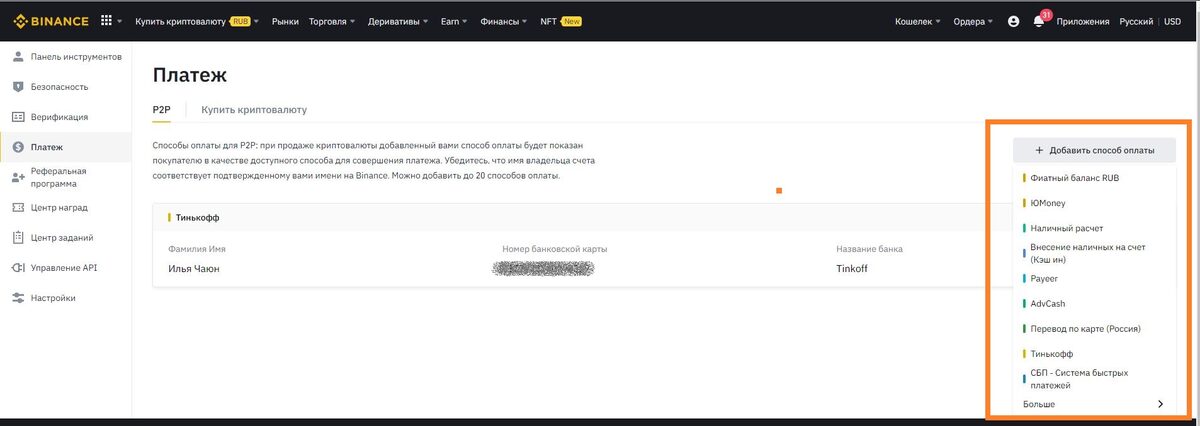Click the Настройки sliders icon
This screenshot has width=1200, height=426.
click(18, 298)
